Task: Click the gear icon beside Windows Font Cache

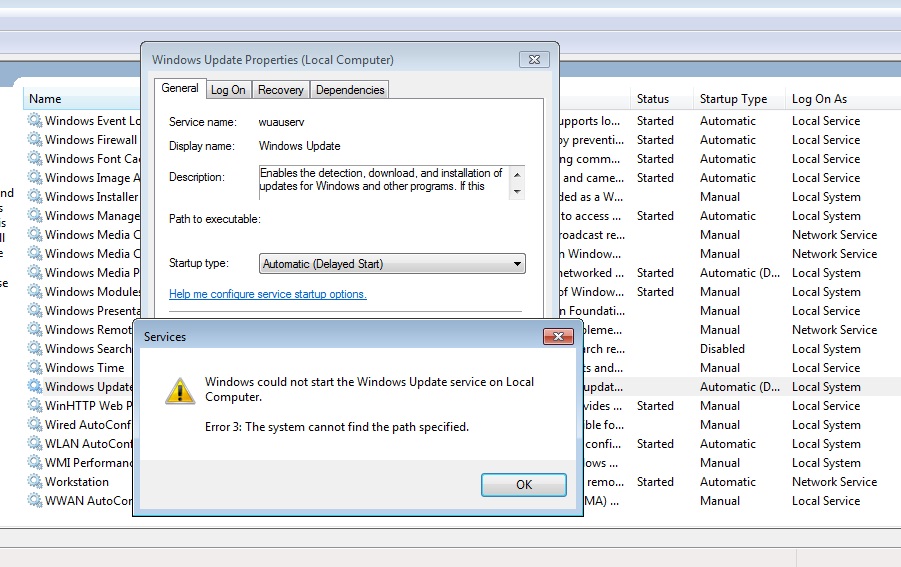Action: [35, 159]
